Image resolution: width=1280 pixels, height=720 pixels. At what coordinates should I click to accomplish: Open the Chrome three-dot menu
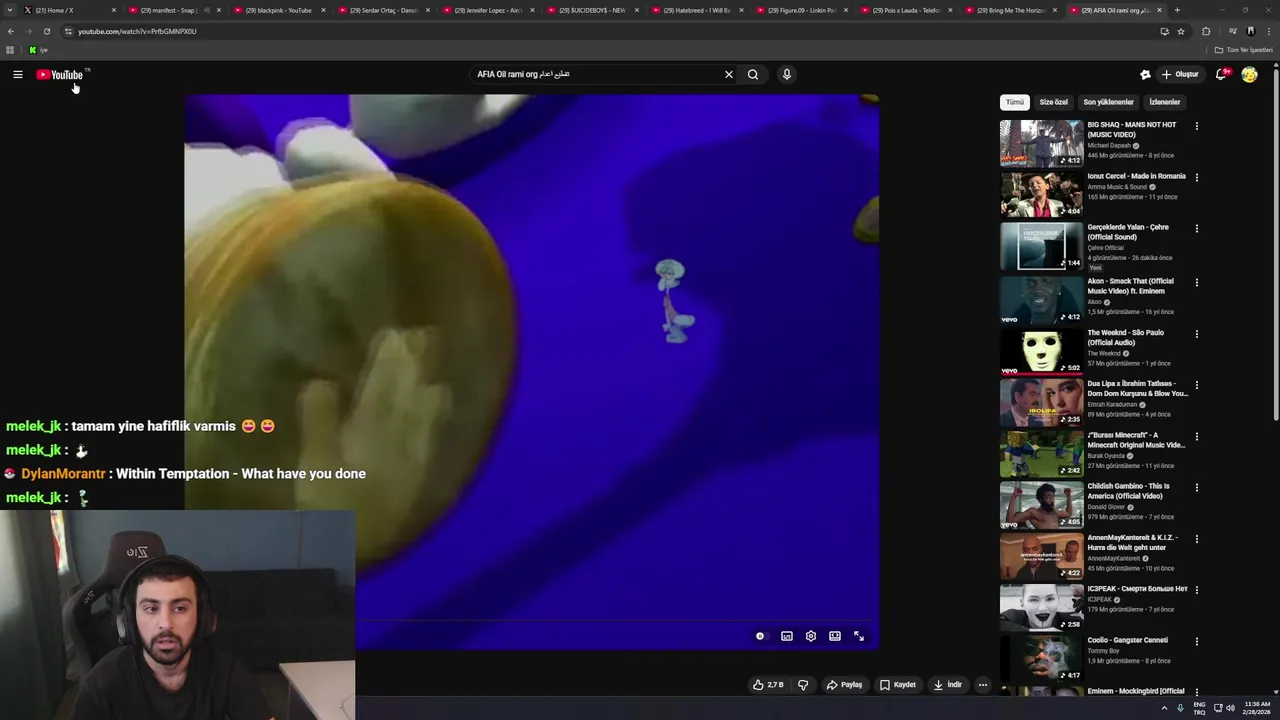(1269, 31)
